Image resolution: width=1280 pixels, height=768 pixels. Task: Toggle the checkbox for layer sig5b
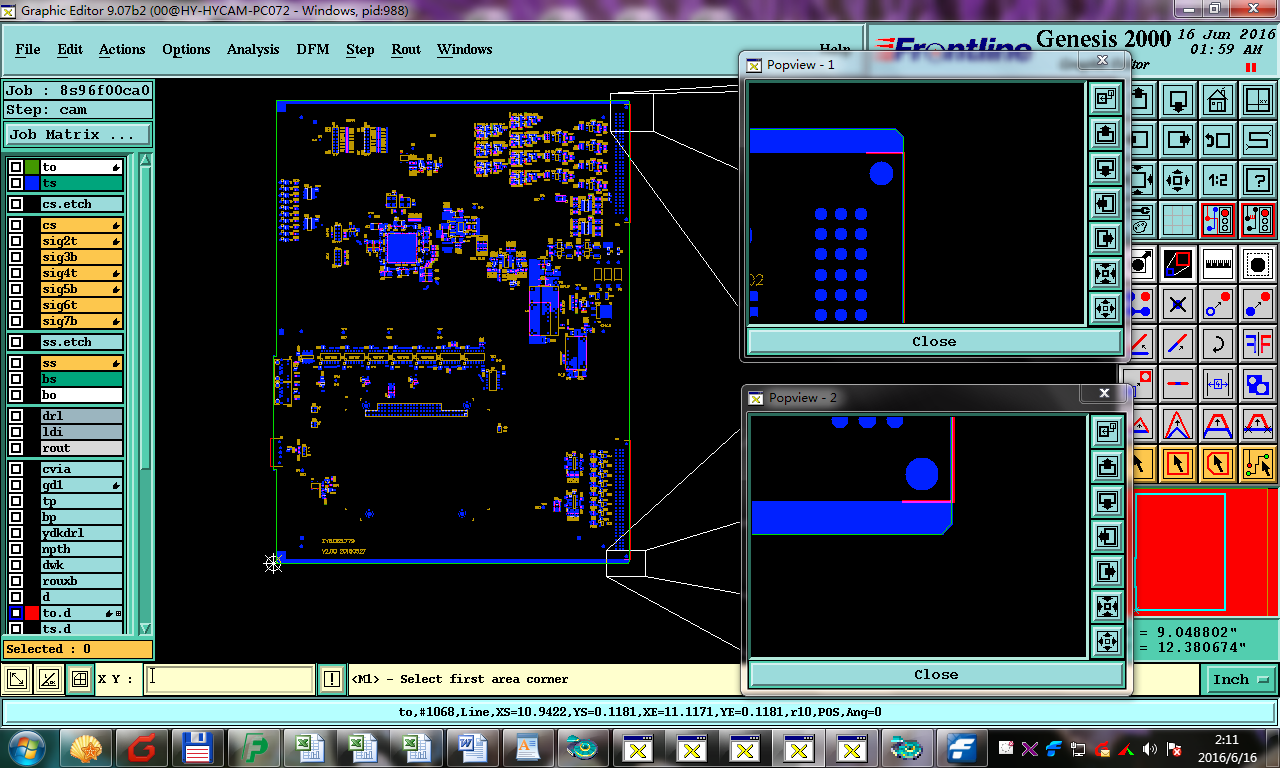[16, 289]
